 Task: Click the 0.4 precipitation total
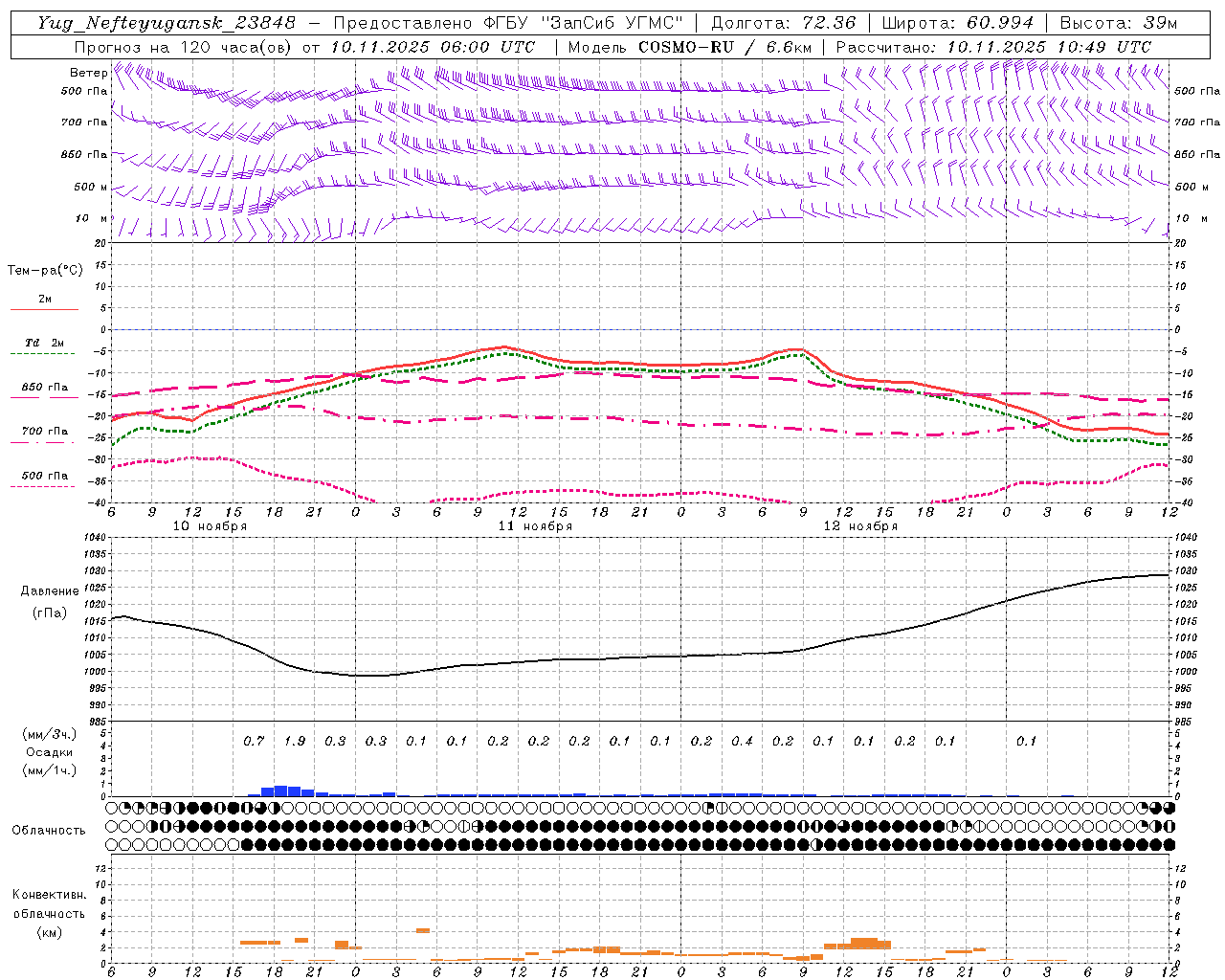point(742,742)
